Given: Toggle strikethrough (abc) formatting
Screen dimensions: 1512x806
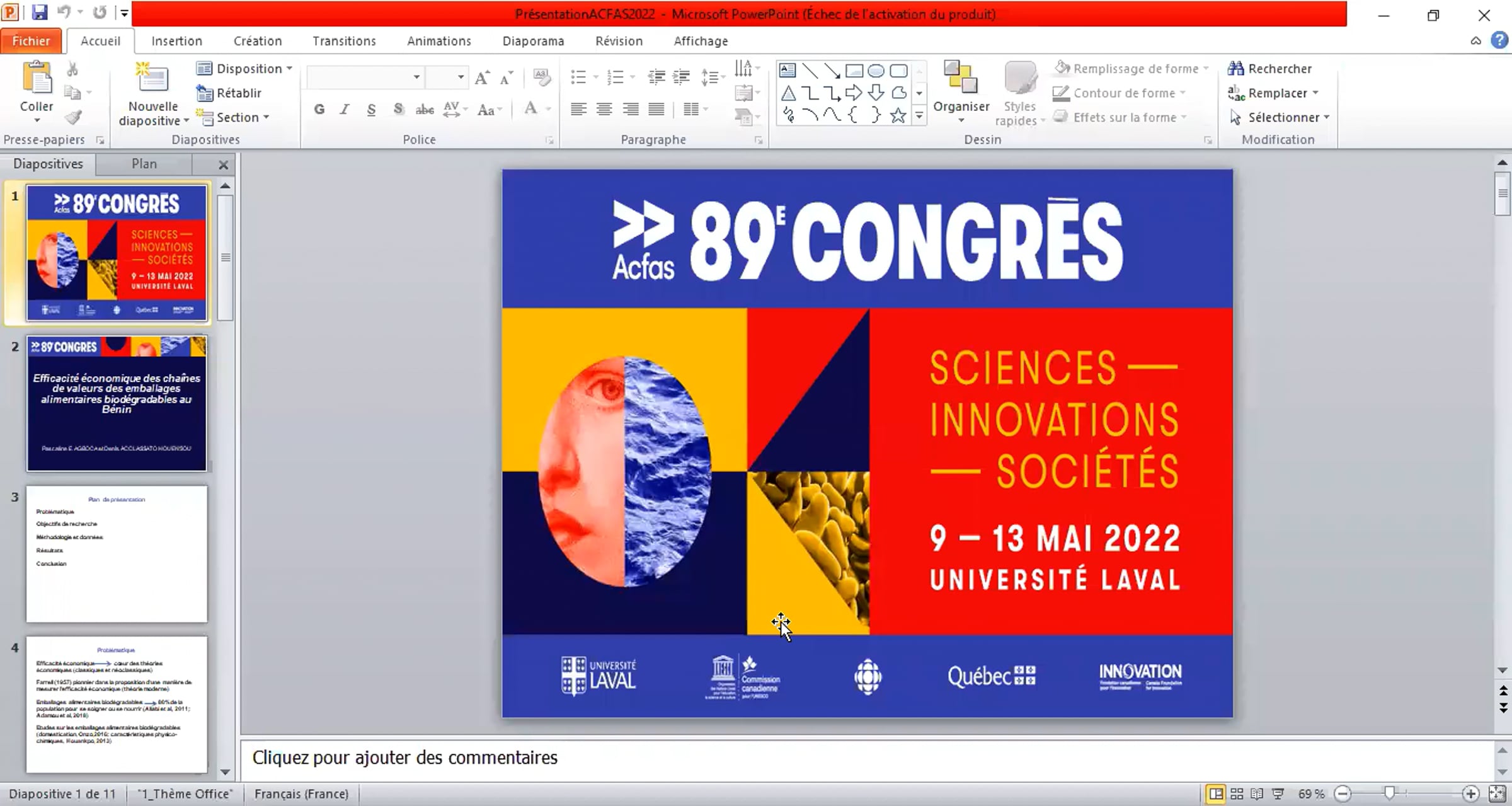Looking at the screenshot, I should click(x=425, y=110).
